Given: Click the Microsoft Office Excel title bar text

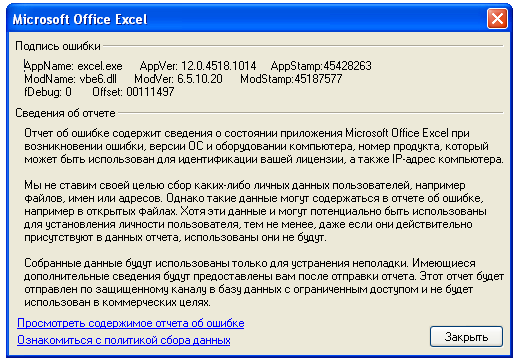Looking at the screenshot, I should (80, 19).
